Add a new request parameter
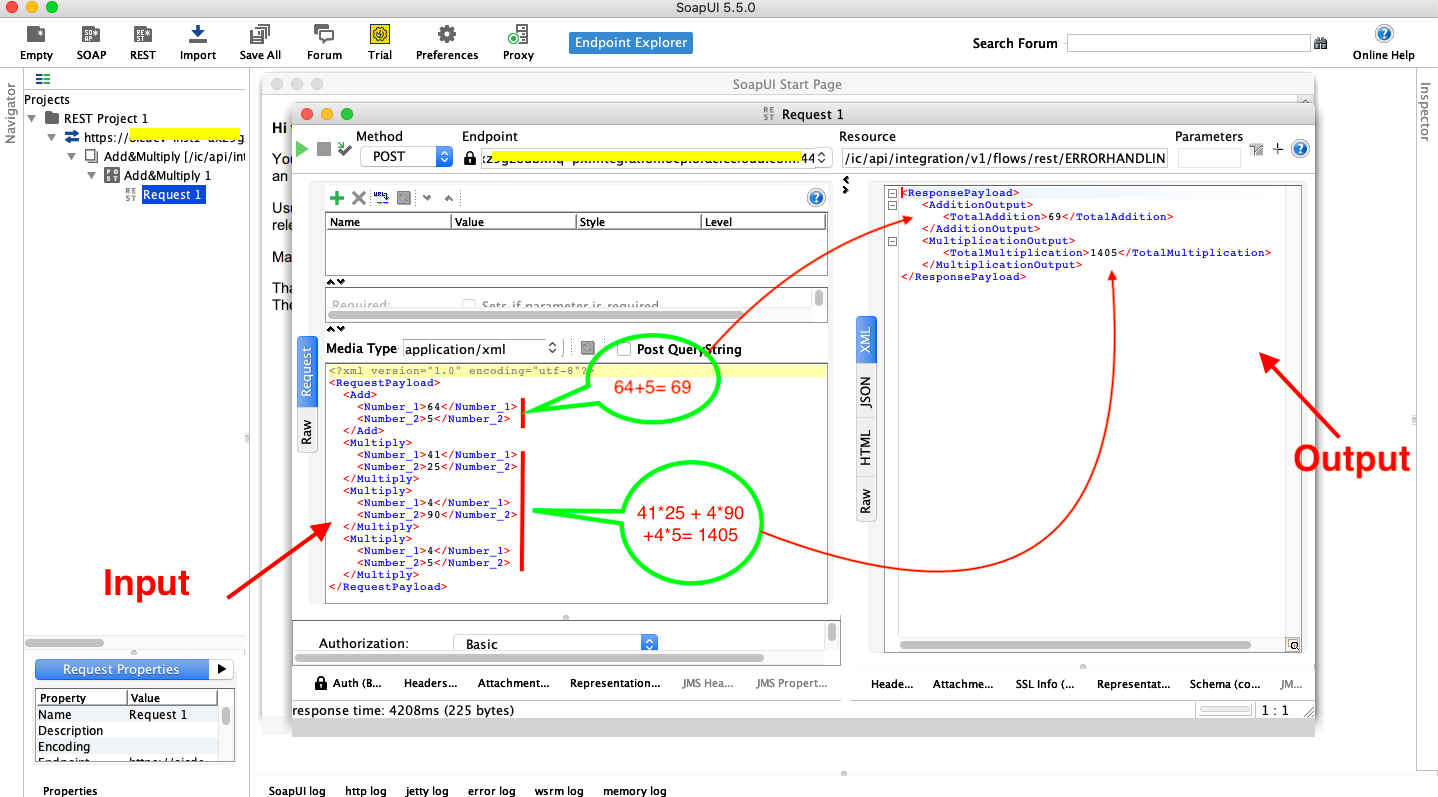 coord(337,198)
